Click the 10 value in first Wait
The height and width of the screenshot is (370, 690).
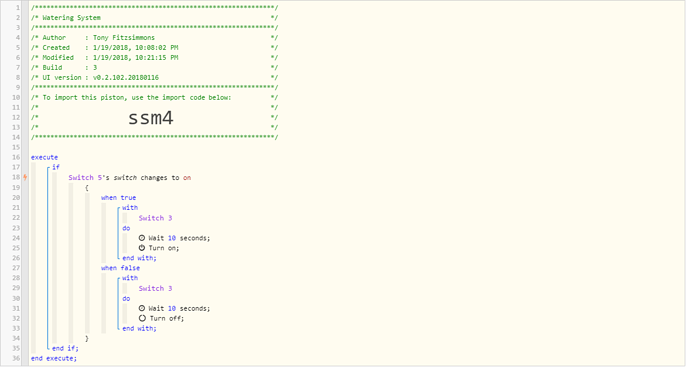point(172,238)
